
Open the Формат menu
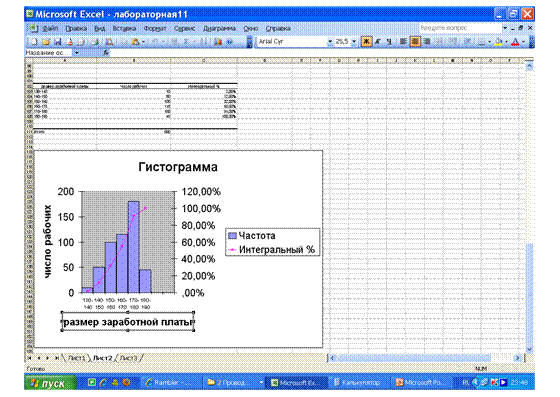(x=155, y=29)
